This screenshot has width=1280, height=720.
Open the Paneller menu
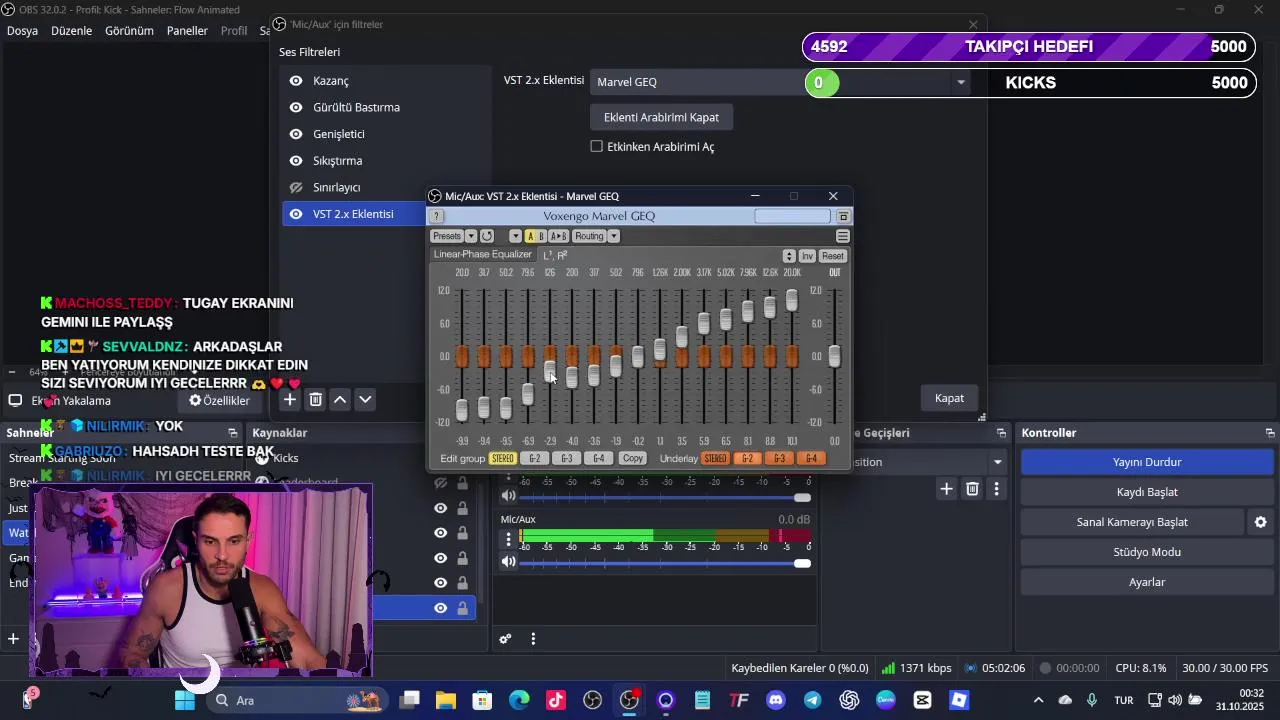pyautogui.click(x=187, y=31)
